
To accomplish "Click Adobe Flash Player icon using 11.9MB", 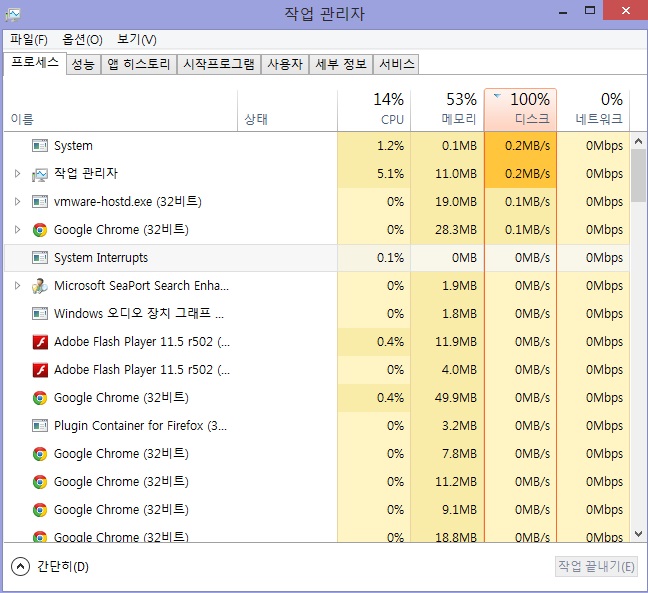I will click(40, 342).
